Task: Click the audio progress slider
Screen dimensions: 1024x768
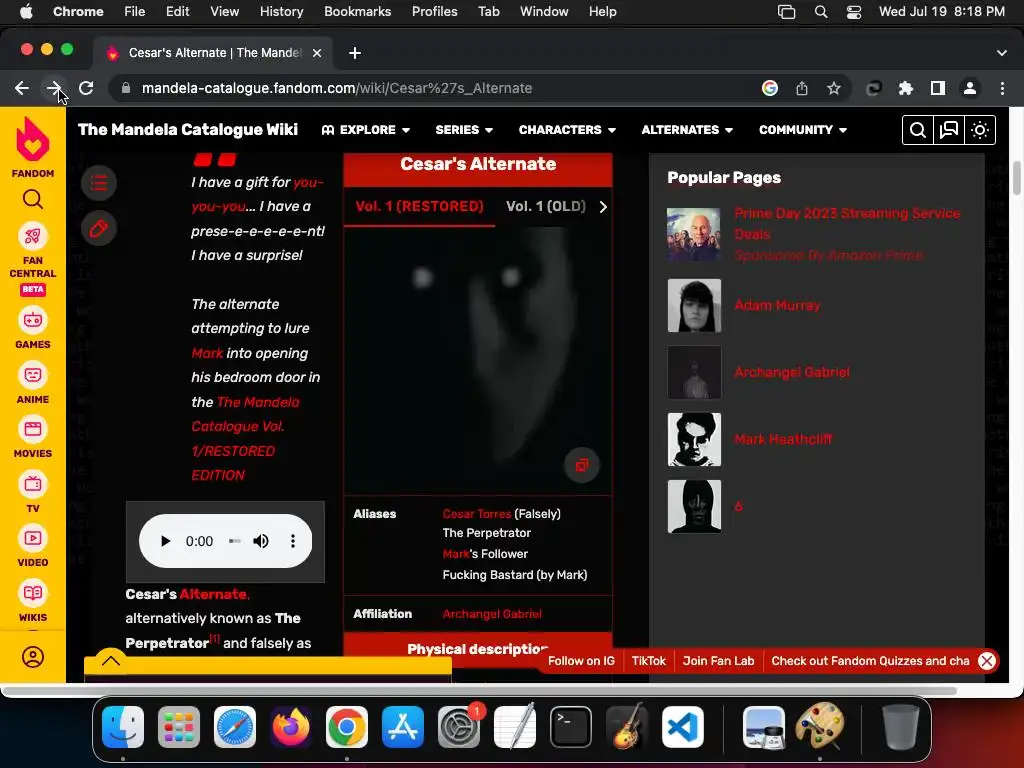Action: point(234,541)
